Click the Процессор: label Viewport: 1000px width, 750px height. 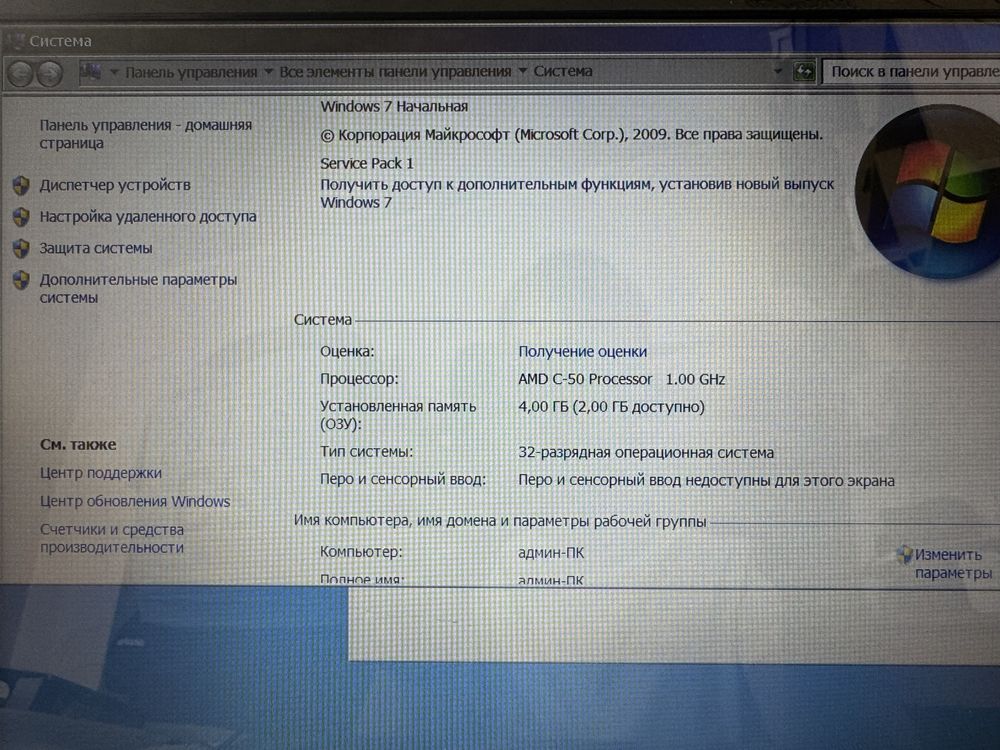pyautogui.click(x=359, y=379)
